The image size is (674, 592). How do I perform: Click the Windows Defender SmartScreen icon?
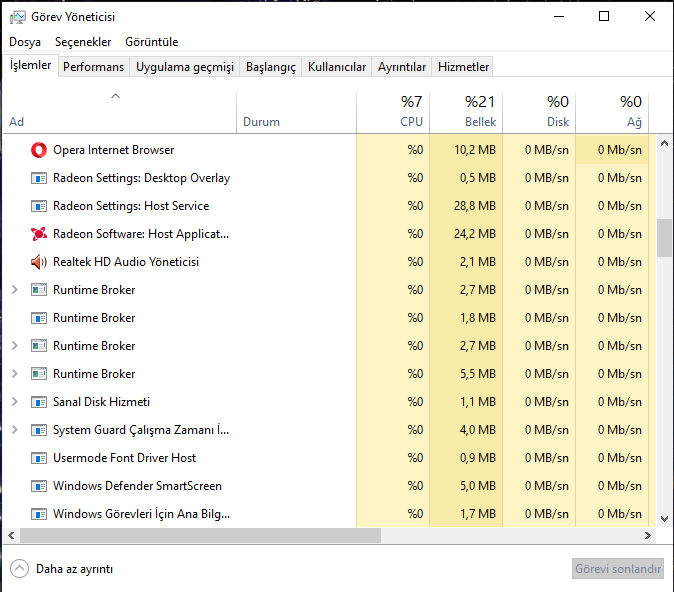coord(39,486)
